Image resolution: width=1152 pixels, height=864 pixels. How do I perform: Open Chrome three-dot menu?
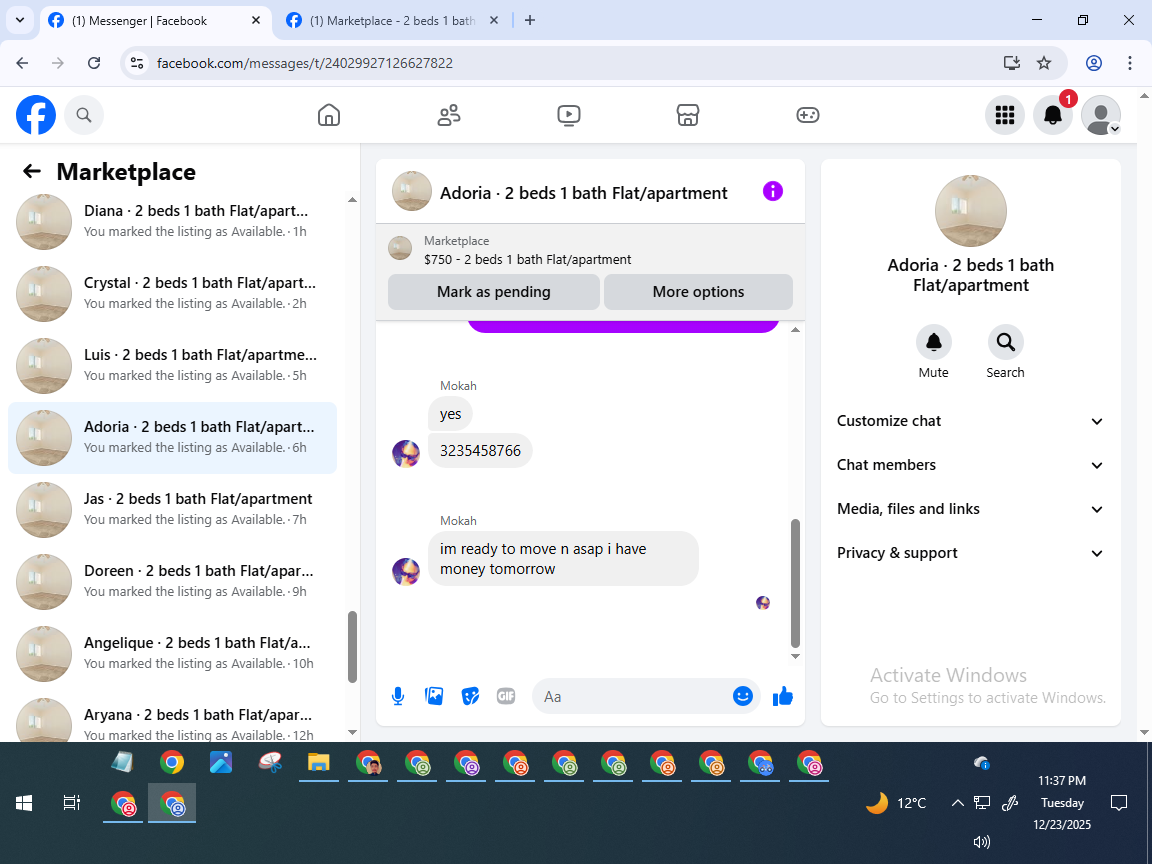tap(1130, 63)
